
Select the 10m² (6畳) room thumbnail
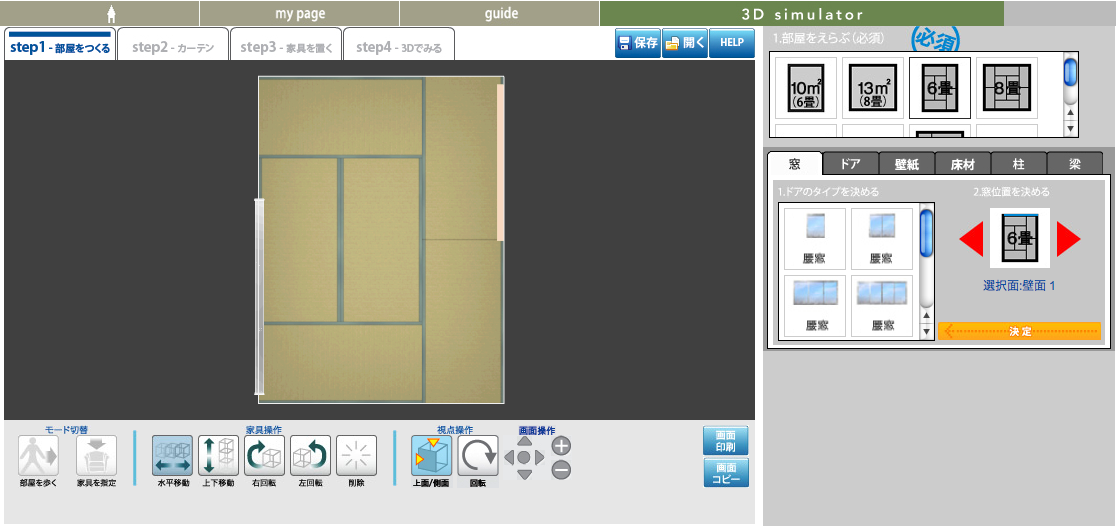pyautogui.click(x=806, y=88)
